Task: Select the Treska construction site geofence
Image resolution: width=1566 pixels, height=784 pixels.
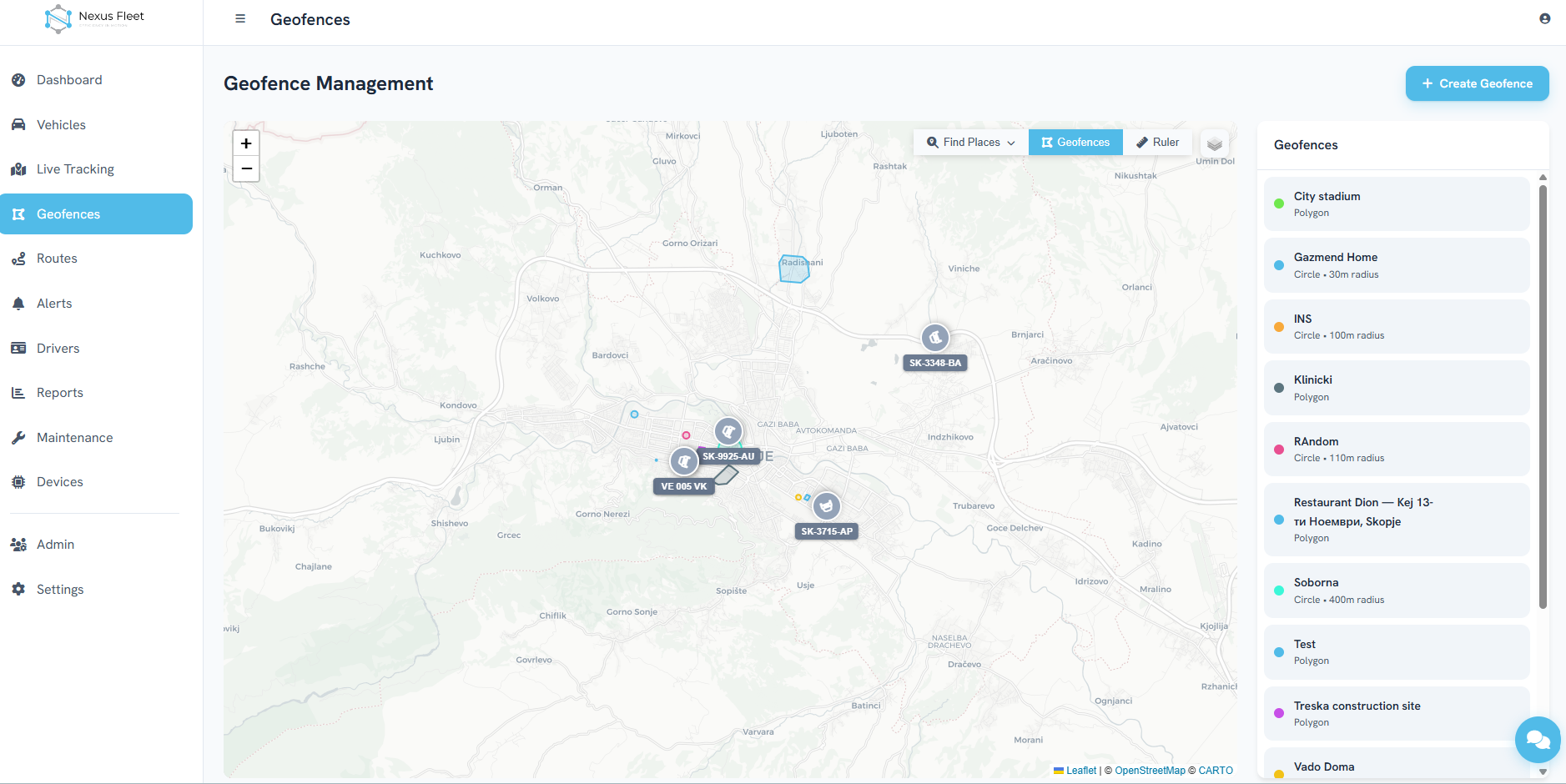Action: [x=1397, y=713]
